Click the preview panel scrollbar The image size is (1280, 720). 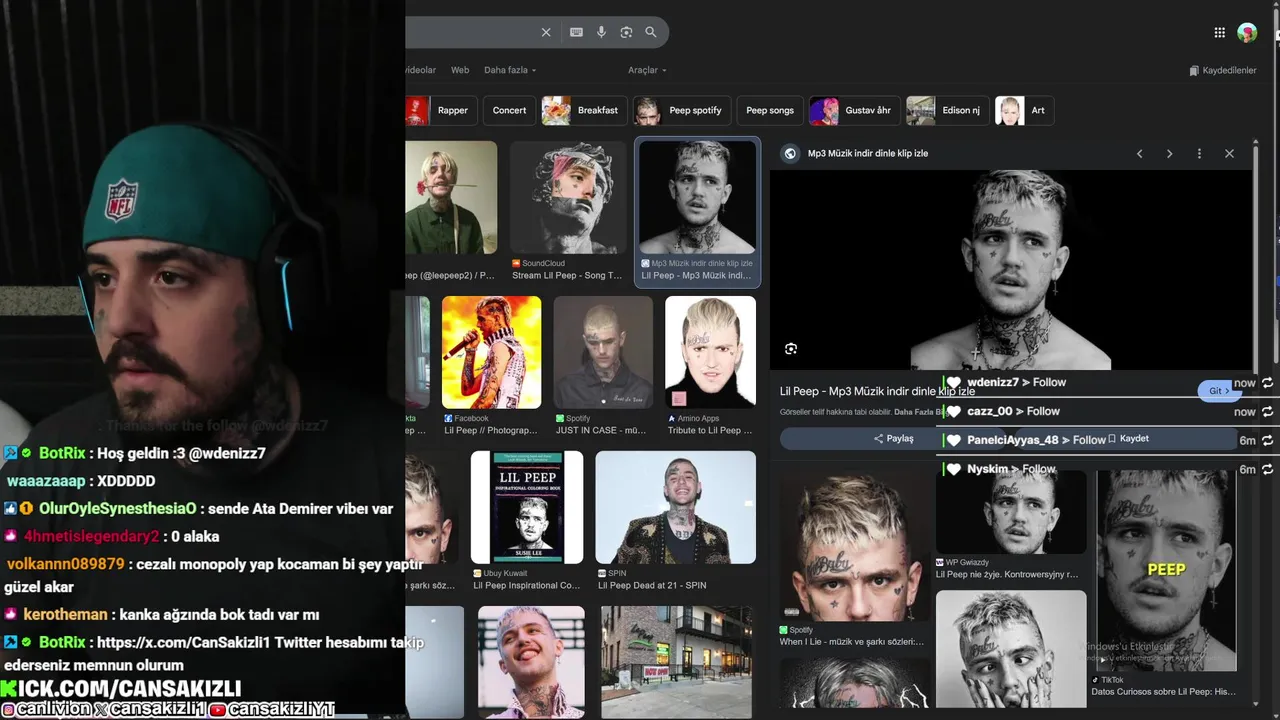1256,260
